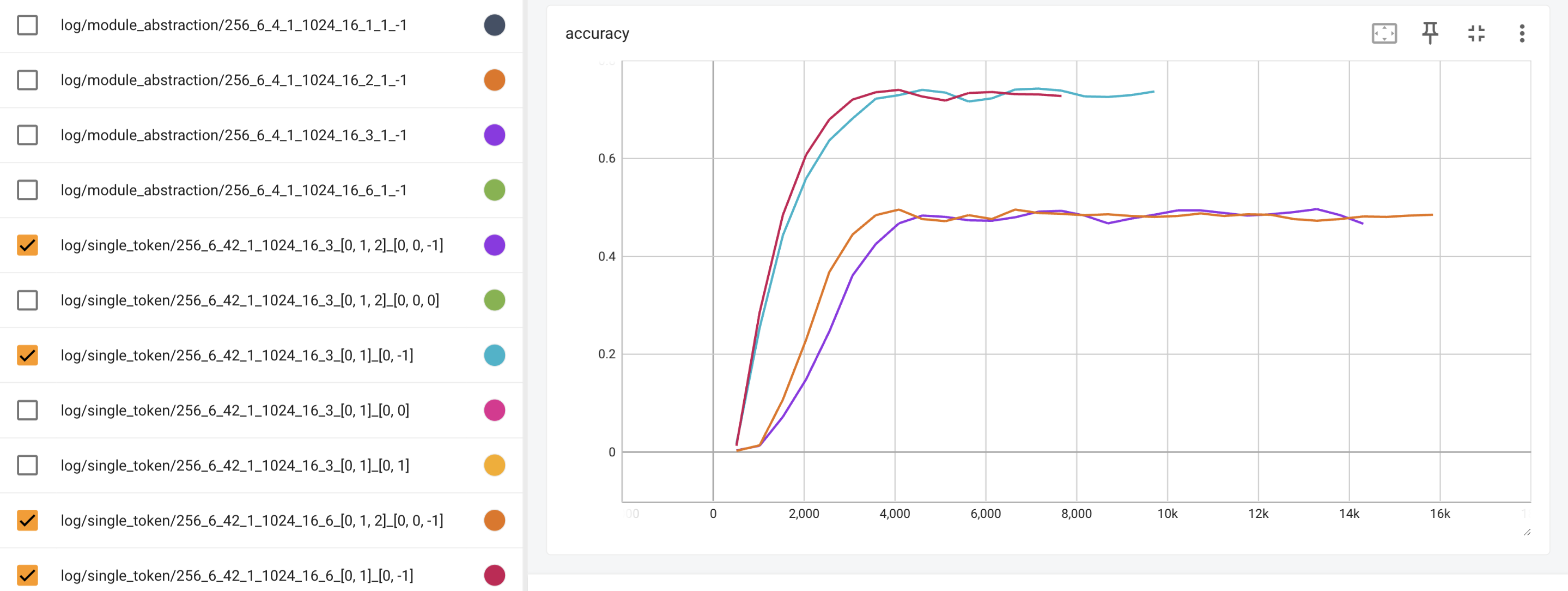Click the dark navy color swatch of first run

[494, 25]
